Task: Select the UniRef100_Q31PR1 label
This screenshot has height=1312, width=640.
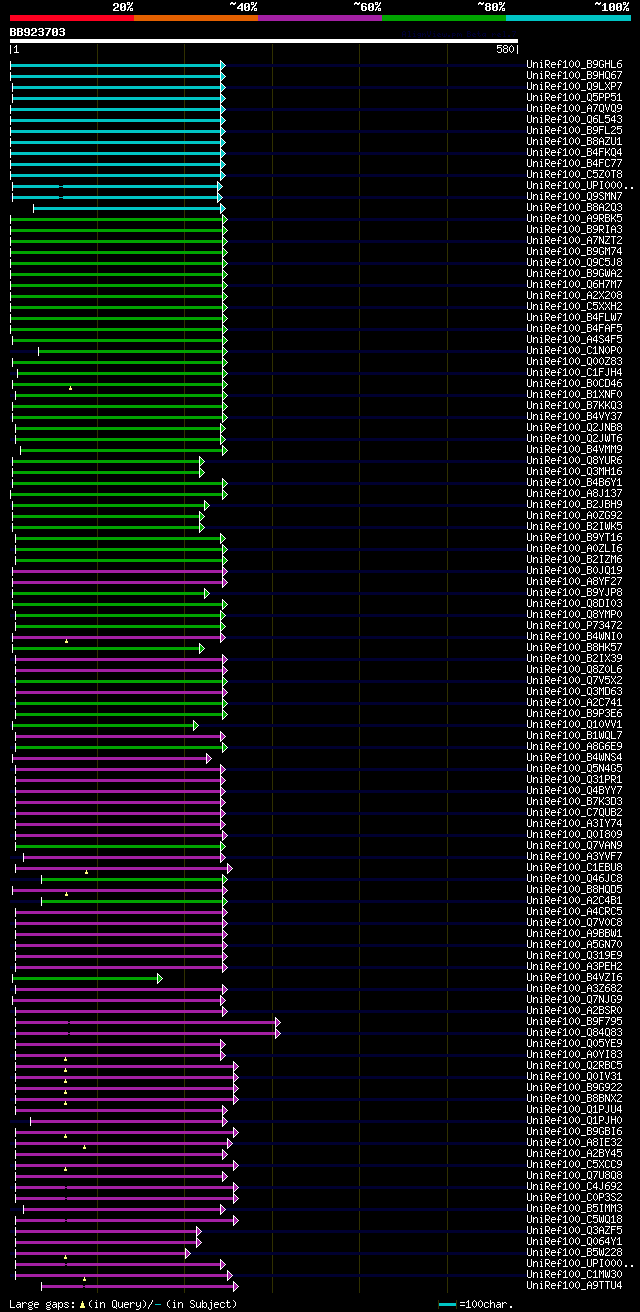Action: tap(574, 779)
